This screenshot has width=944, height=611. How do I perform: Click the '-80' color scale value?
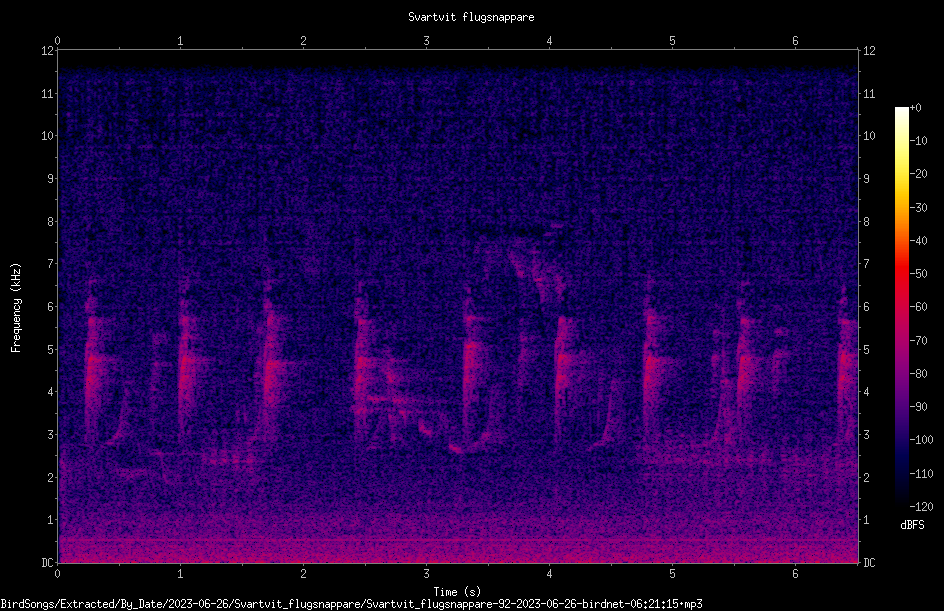919,374
